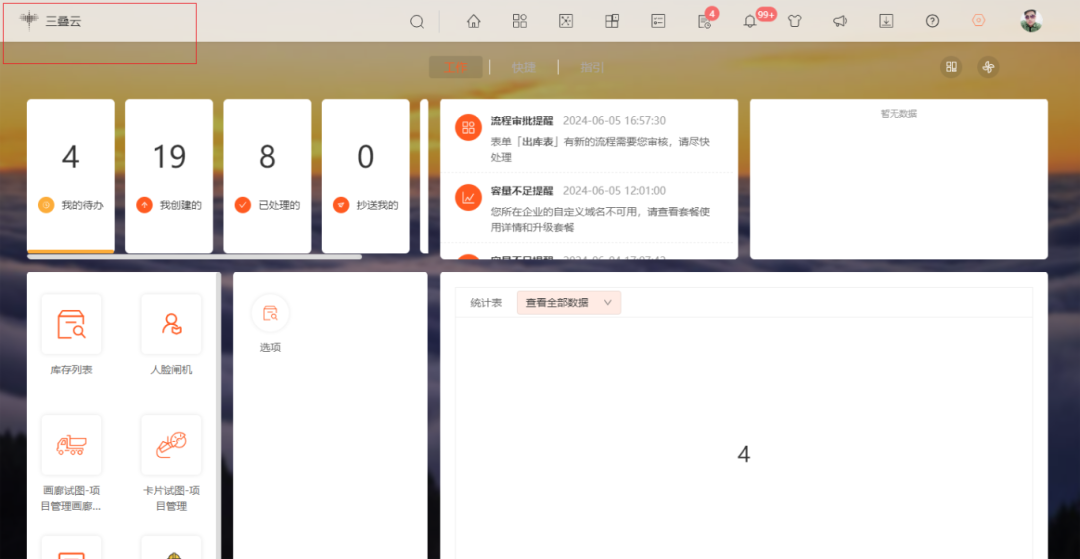
Task: Open the 容量不足提醒 notification title
Action: pos(521,191)
